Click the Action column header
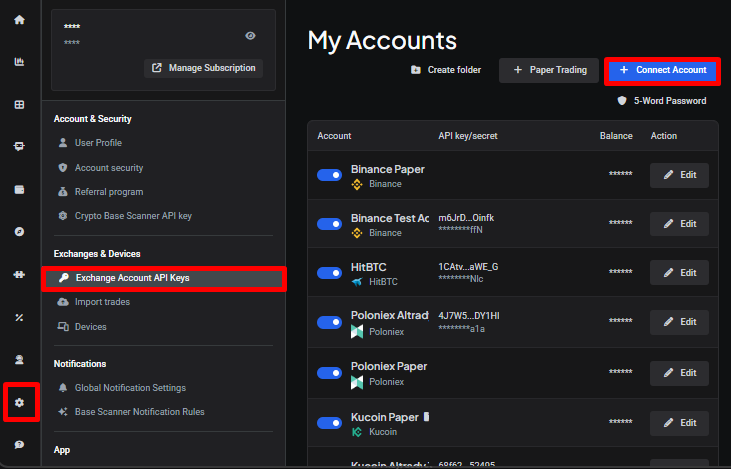731x469 pixels. (x=663, y=136)
